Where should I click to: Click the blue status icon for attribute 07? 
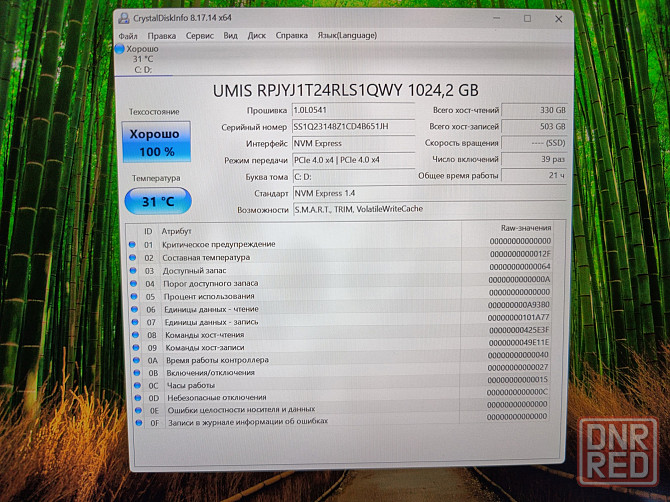pos(135,322)
